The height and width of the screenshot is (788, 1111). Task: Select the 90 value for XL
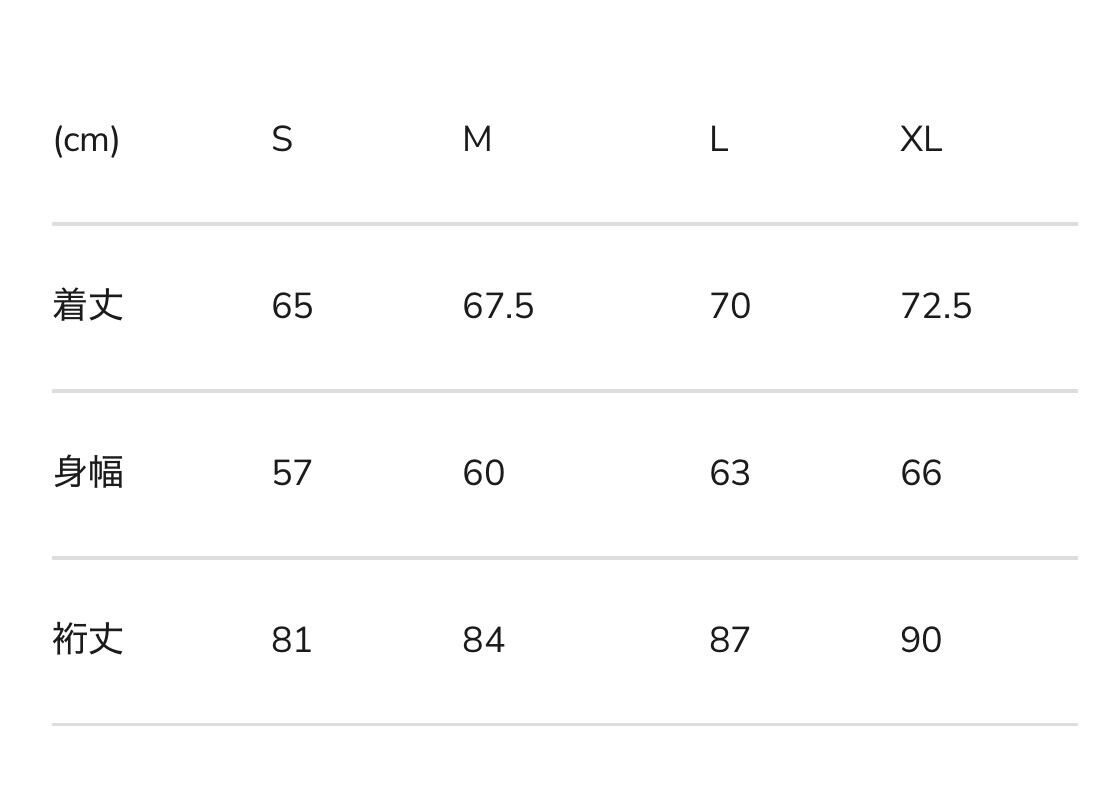pos(921,640)
